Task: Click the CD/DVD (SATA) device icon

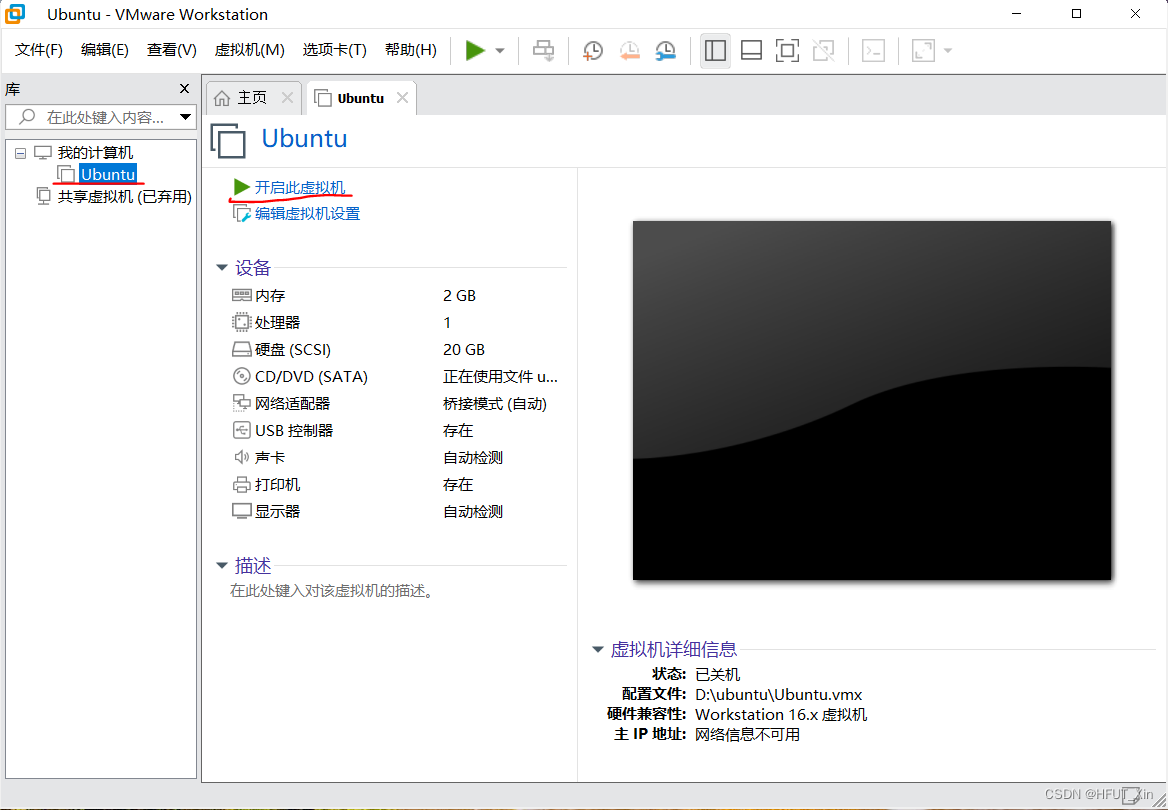Action: pos(241,376)
